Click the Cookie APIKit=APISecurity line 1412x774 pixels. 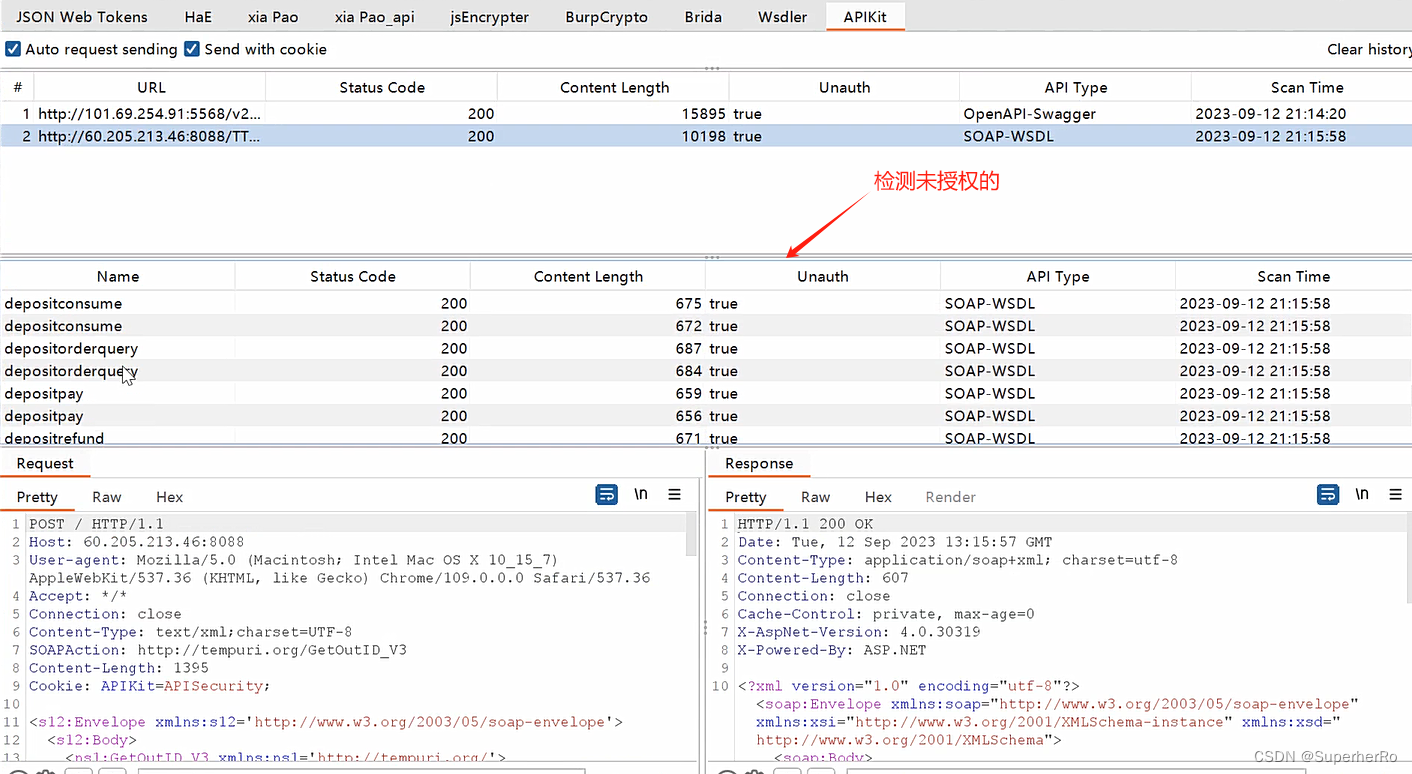(150, 686)
